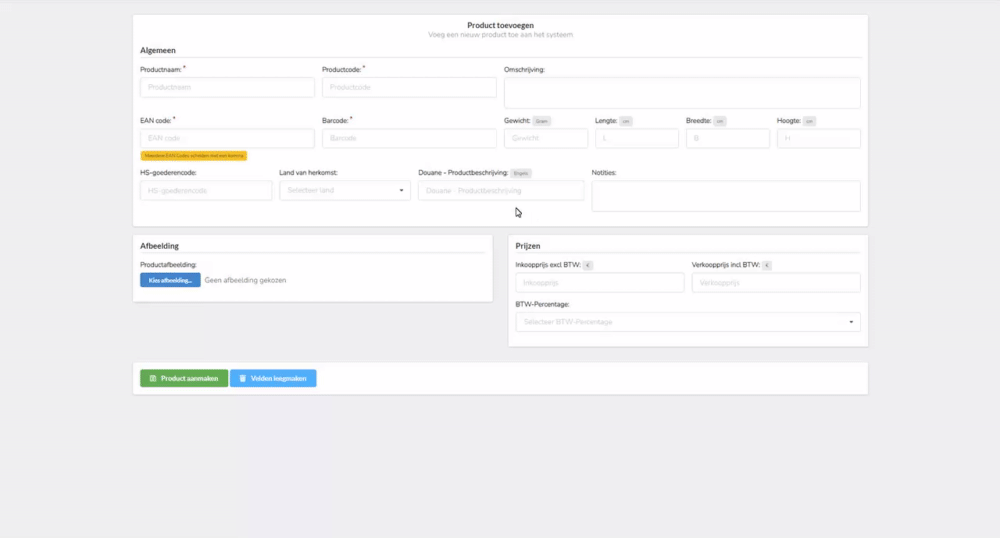This screenshot has height=538, width=1000.
Task: Click the Verkoopprijs input field
Action: point(776,282)
